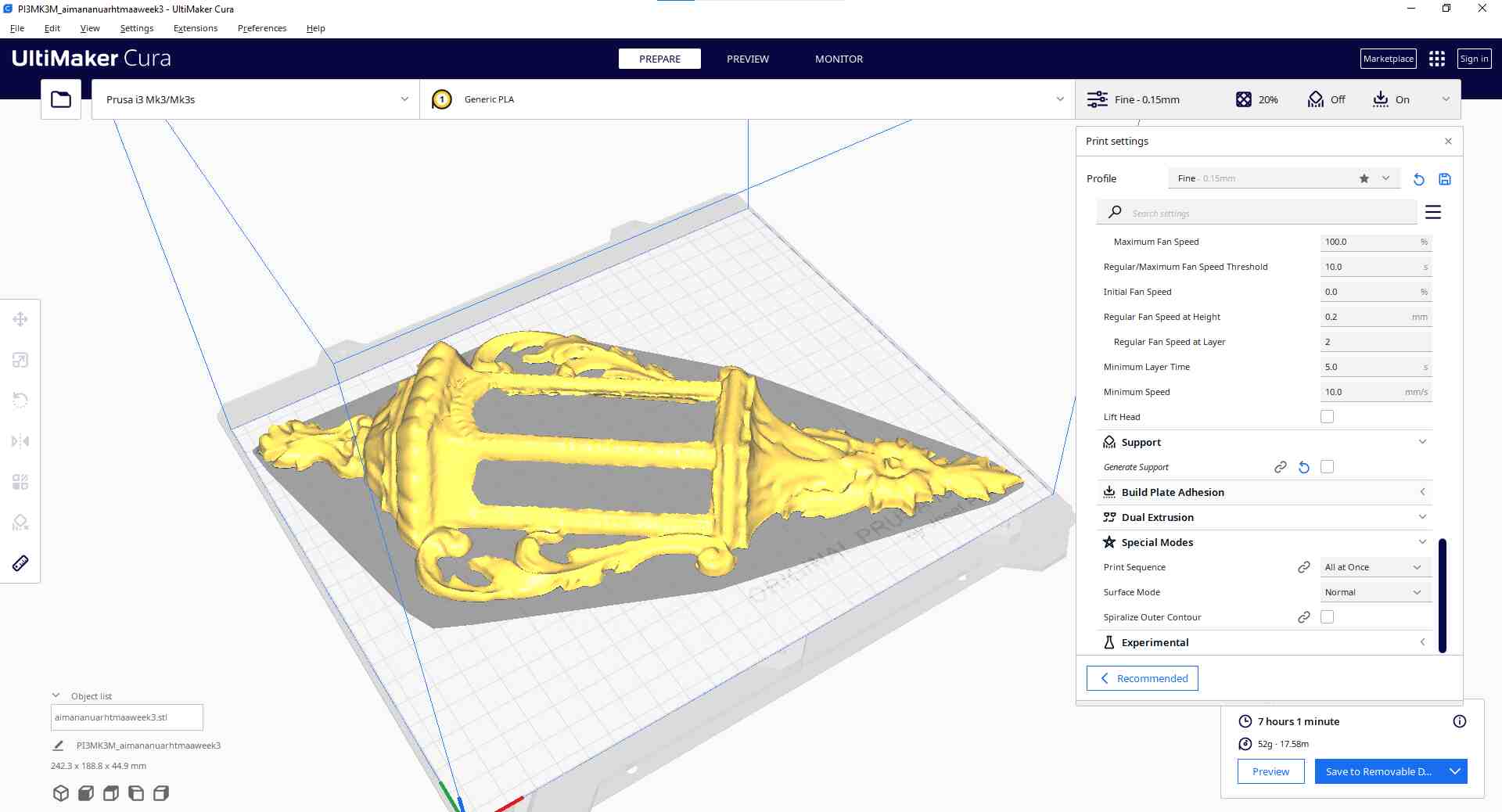1502x812 pixels.
Task: Edit the Maximum Fan Speed value
Action: coord(1375,242)
